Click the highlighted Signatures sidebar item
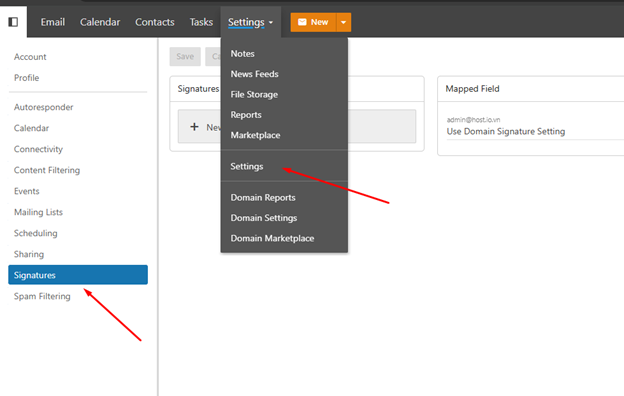 tap(78, 275)
